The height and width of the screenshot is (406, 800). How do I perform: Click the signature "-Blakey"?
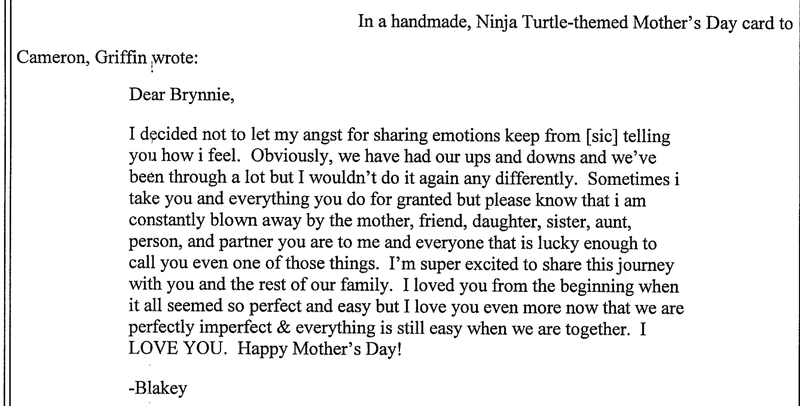pyautogui.click(x=158, y=389)
